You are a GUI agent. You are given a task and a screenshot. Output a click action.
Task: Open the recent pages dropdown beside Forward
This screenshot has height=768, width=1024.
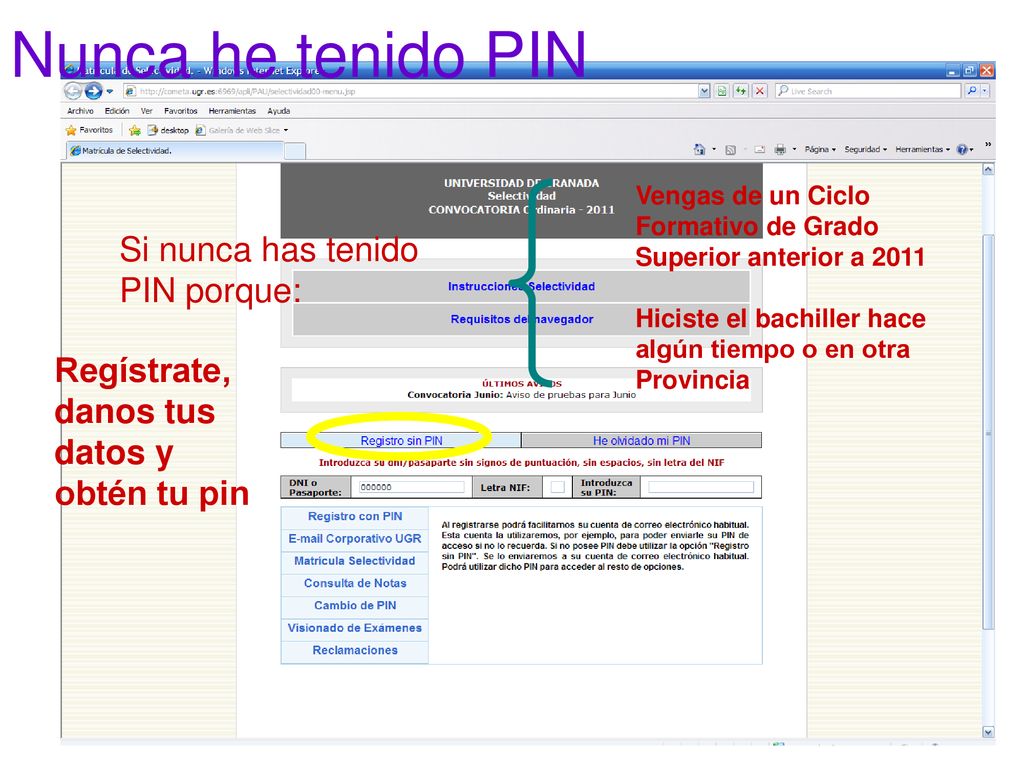tap(110, 91)
